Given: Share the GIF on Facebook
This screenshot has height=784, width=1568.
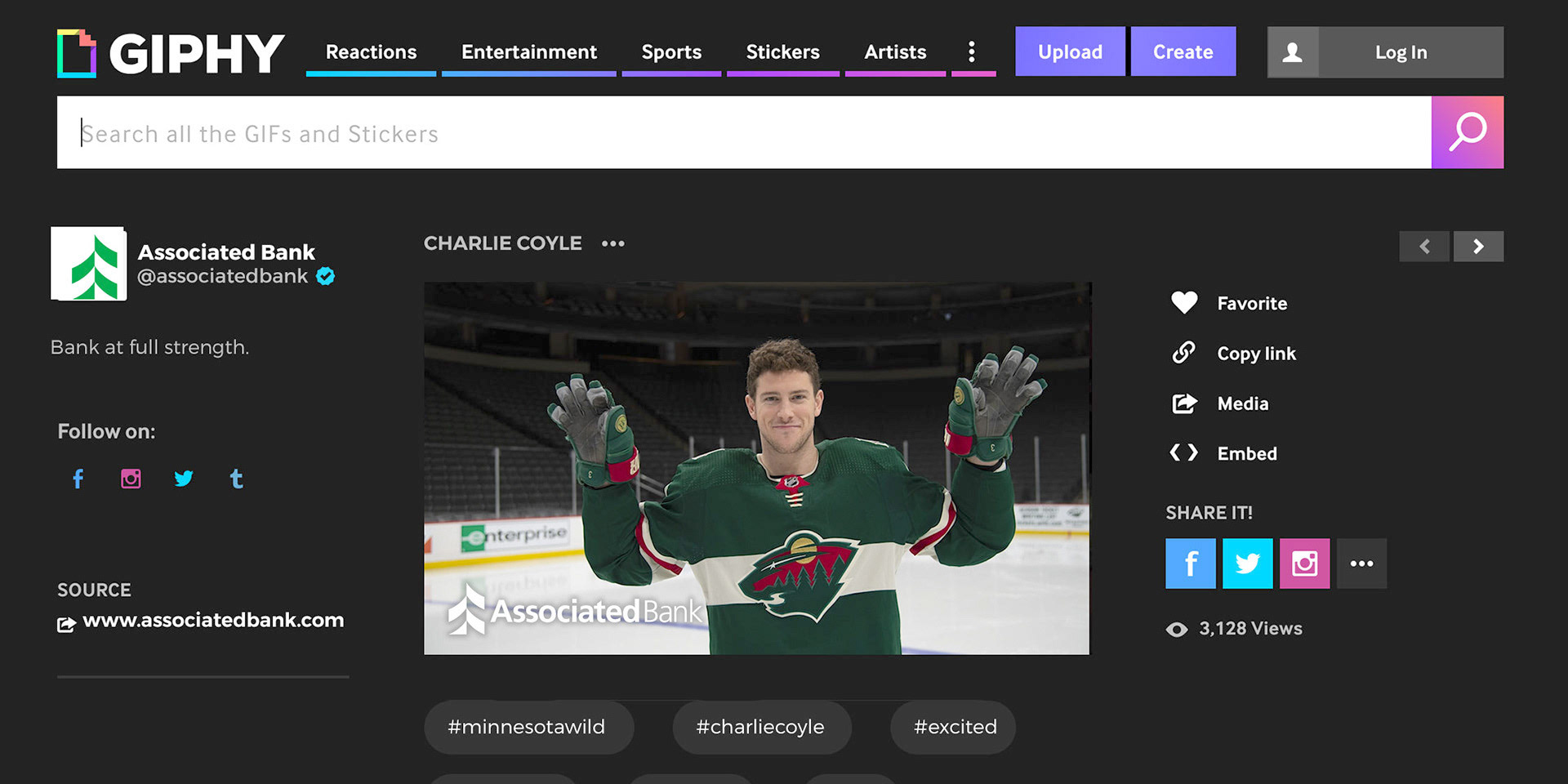Looking at the screenshot, I should [x=1191, y=563].
